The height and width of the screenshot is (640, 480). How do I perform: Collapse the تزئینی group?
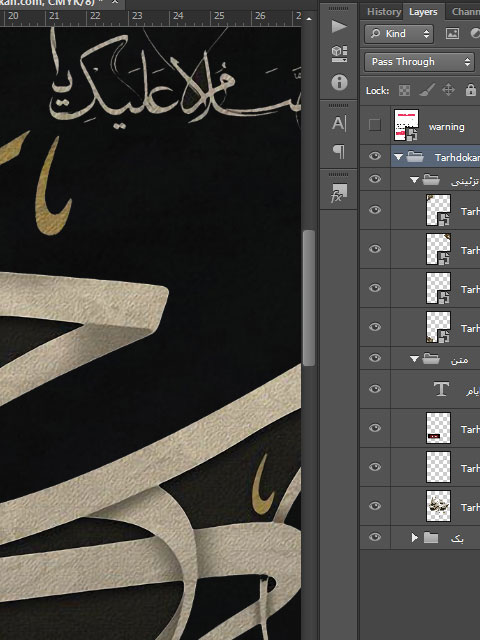pos(414,180)
